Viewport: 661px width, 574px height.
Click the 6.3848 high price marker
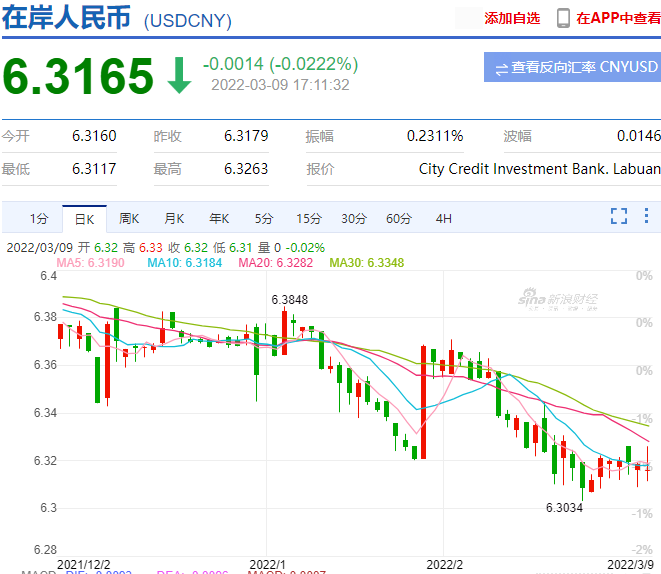coord(290,300)
